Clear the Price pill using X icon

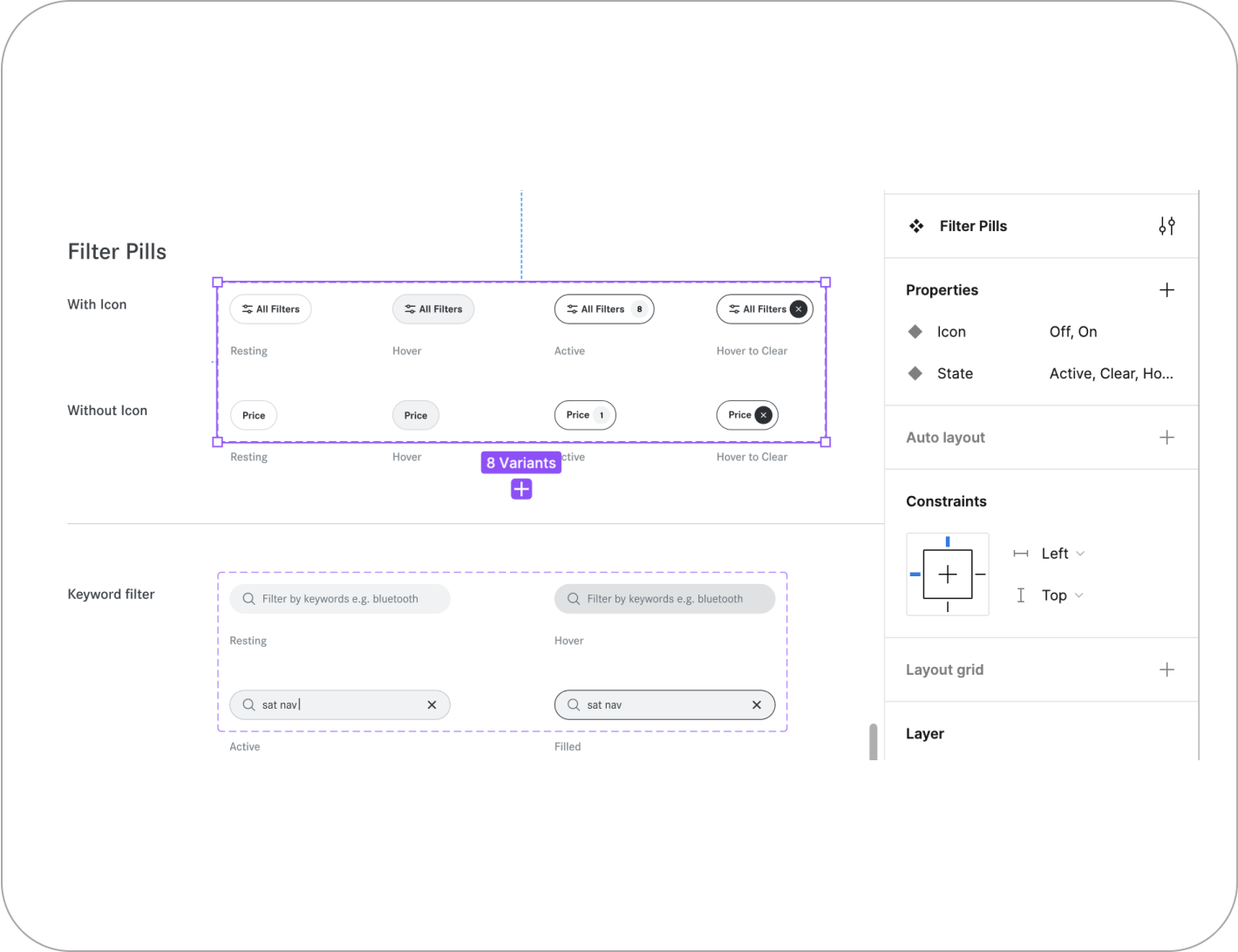pos(764,415)
